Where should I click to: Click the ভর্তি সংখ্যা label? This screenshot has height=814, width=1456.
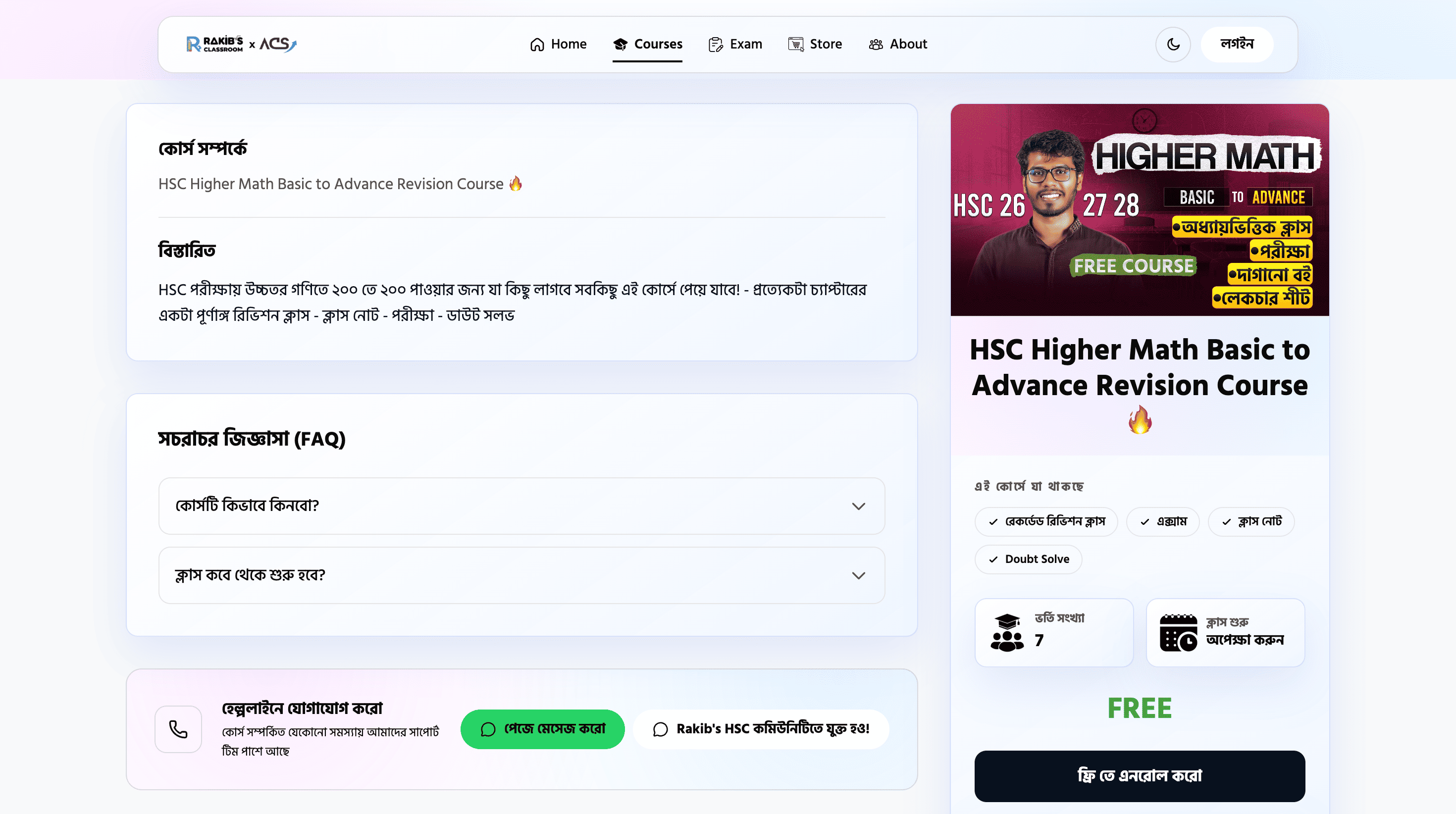click(1059, 618)
